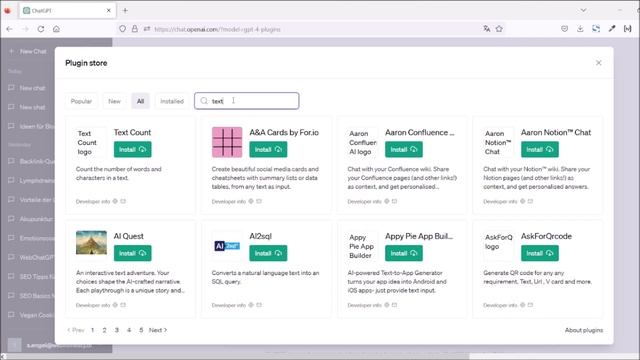Install the Appy Pie App Builder plugin

coord(404,253)
